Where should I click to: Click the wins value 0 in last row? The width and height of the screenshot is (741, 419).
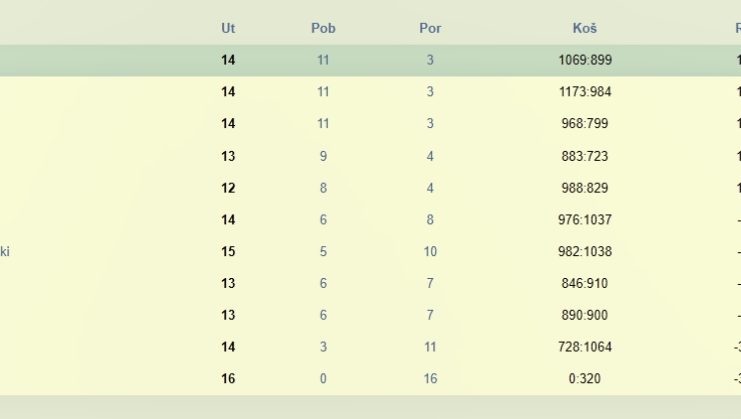coord(323,379)
